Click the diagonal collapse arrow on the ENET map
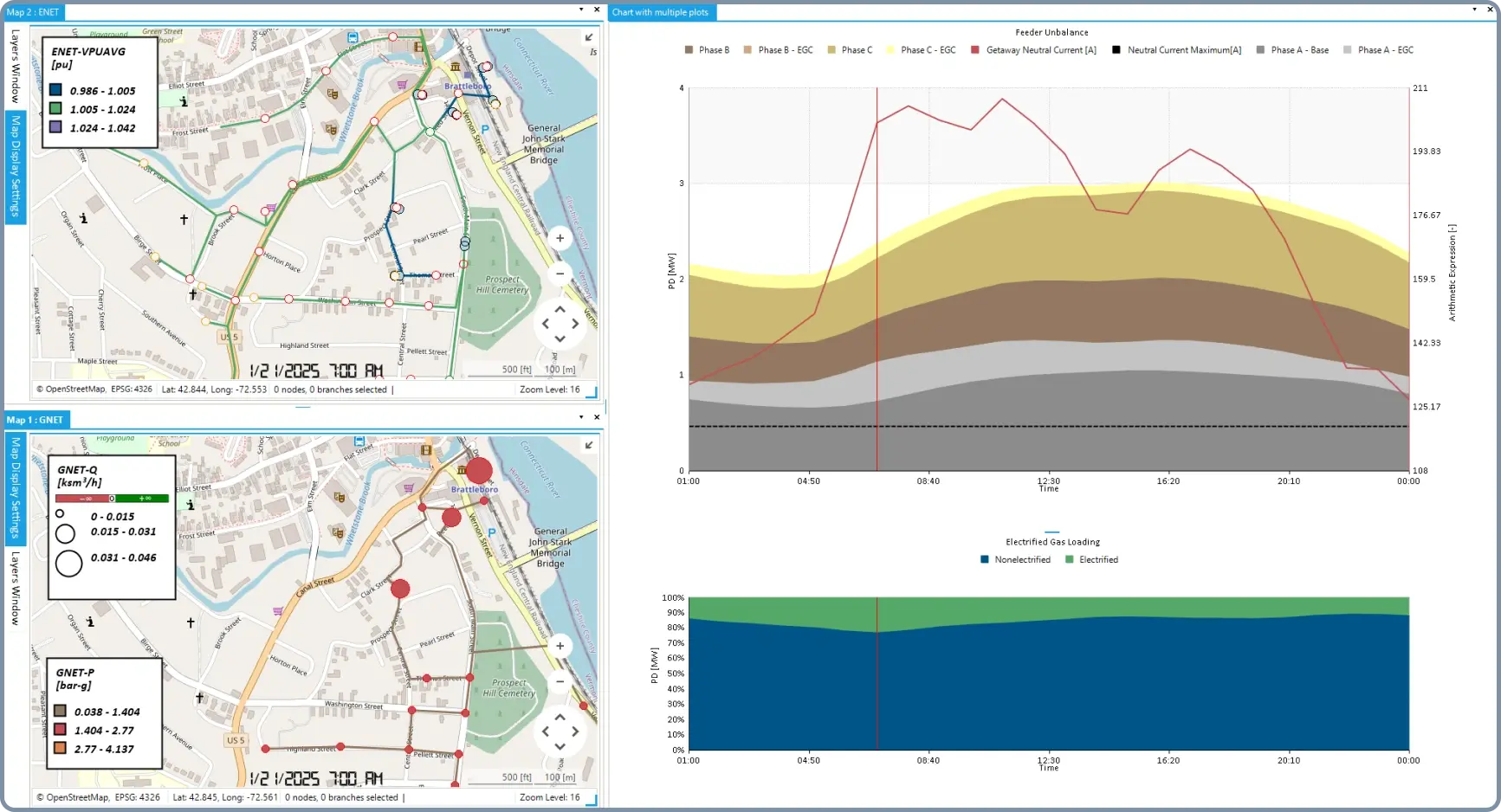The width and height of the screenshot is (1501, 812). [588, 37]
